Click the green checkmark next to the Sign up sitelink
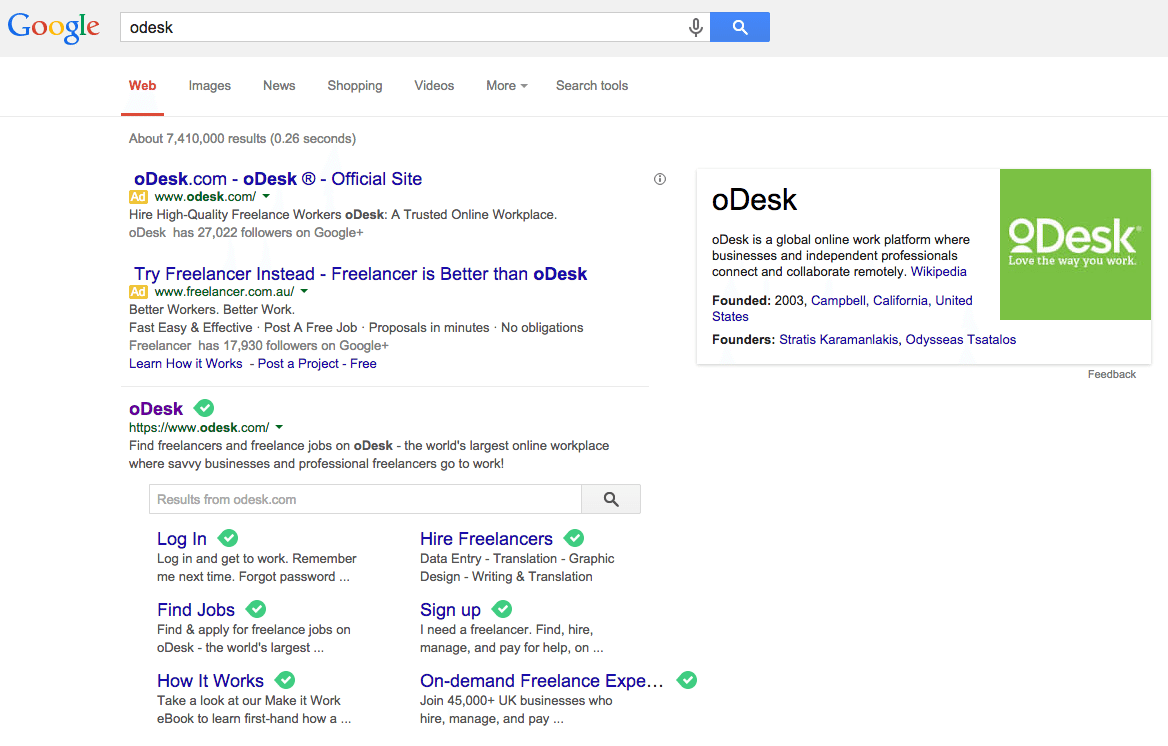This screenshot has height=746, width=1168. click(x=501, y=608)
